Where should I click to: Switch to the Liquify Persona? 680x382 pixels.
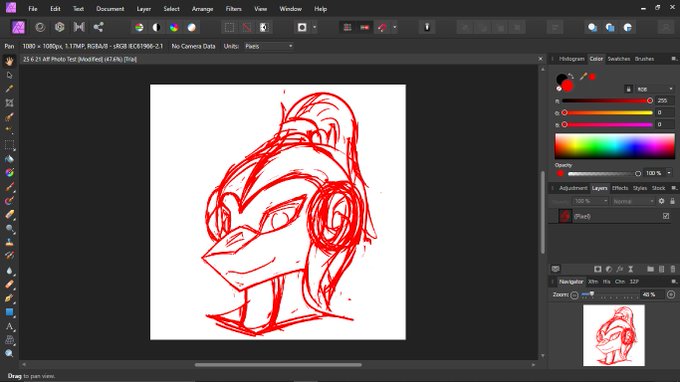click(x=40, y=27)
